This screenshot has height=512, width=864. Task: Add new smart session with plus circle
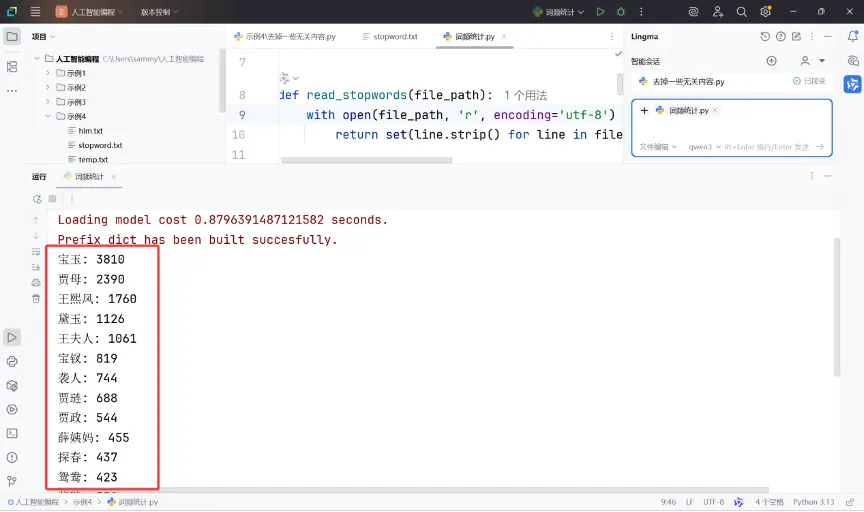tap(771, 61)
